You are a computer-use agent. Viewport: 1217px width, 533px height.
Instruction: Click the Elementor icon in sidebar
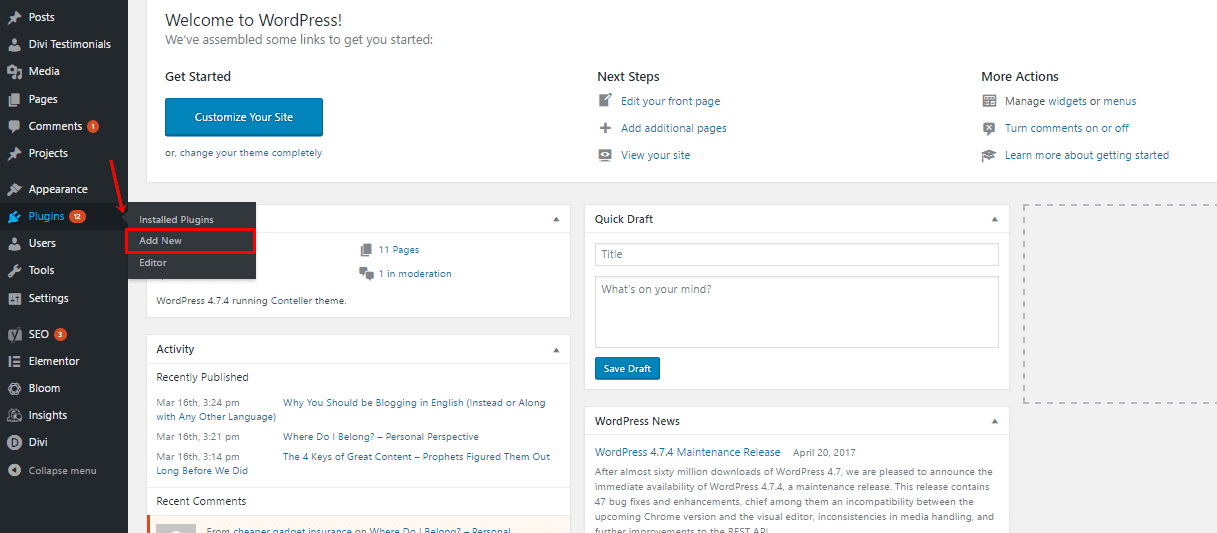coord(14,361)
